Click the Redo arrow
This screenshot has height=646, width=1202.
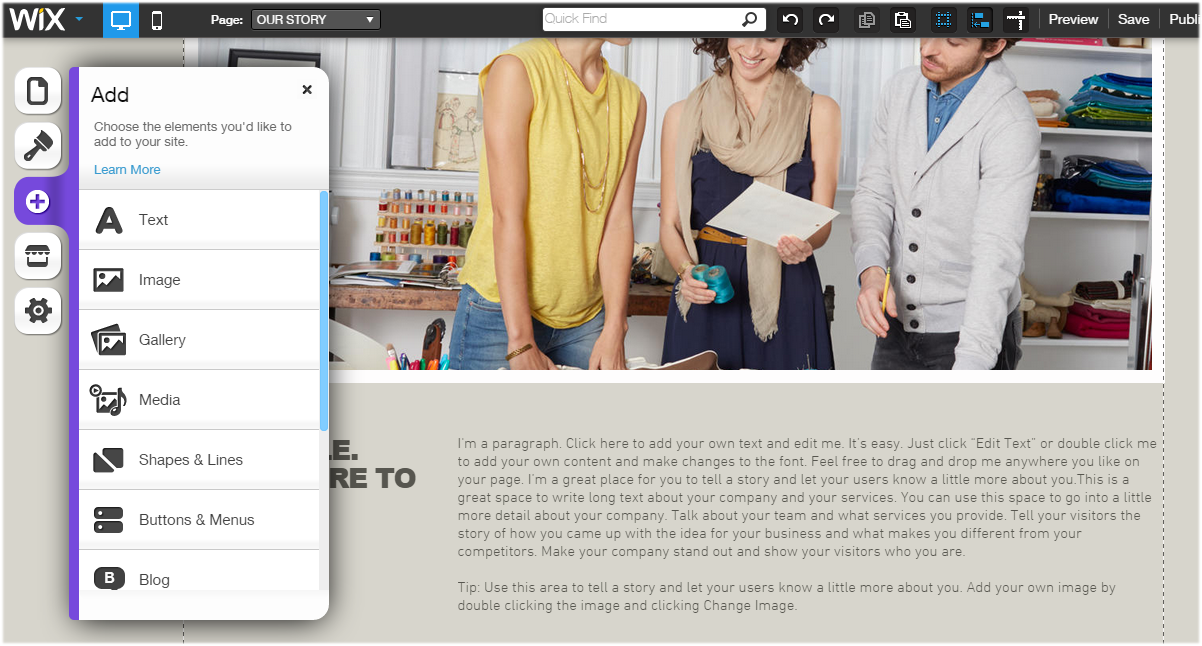pyautogui.click(x=825, y=19)
